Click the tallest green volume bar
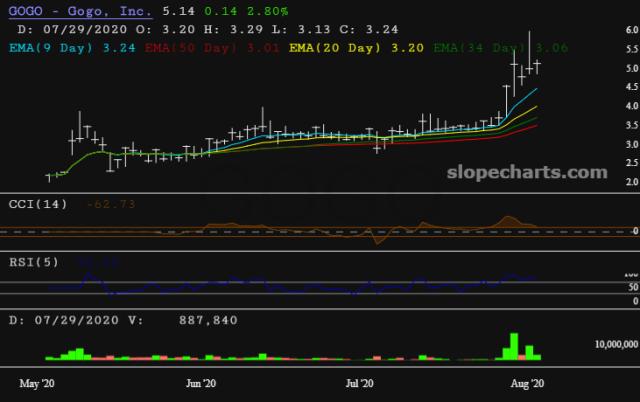 point(514,346)
